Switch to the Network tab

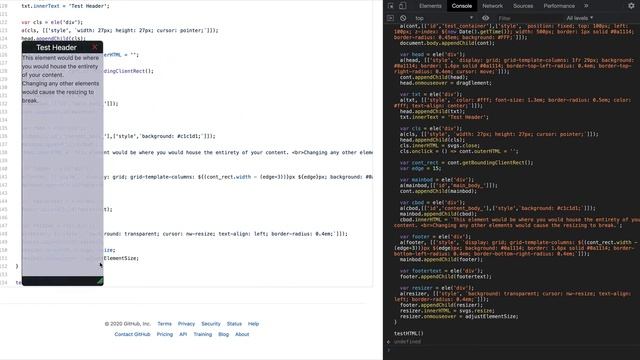pos(493,6)
